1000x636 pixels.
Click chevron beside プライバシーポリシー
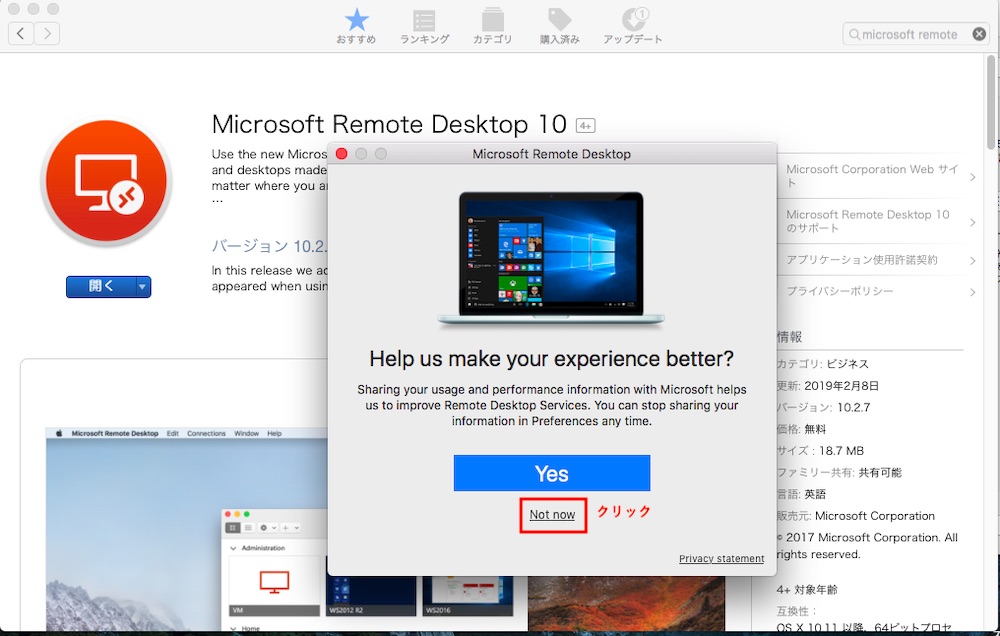(973, 292)
